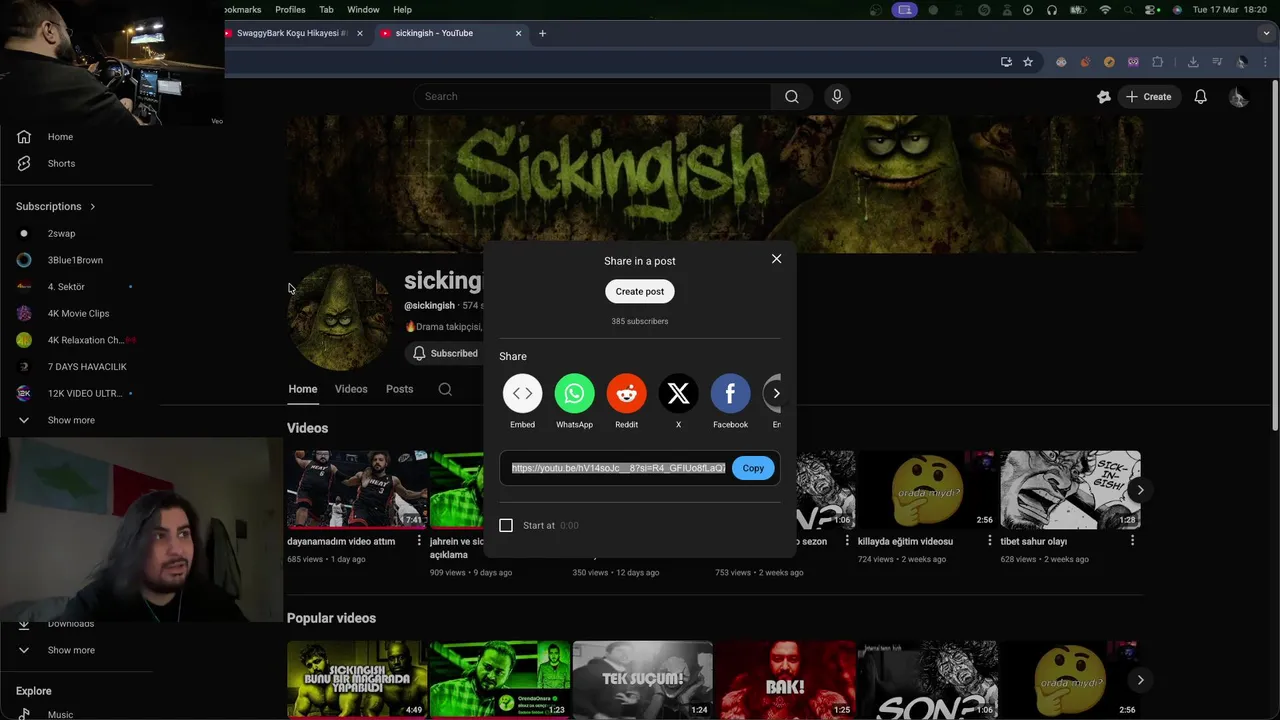Share the link on X

678,393
